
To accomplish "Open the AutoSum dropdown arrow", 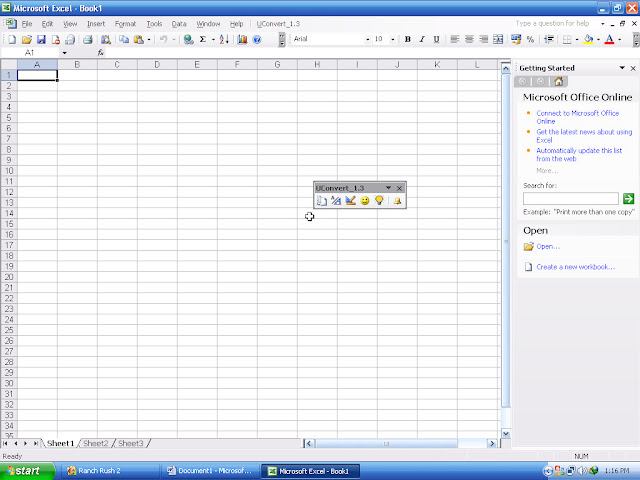I will point(213,40).
